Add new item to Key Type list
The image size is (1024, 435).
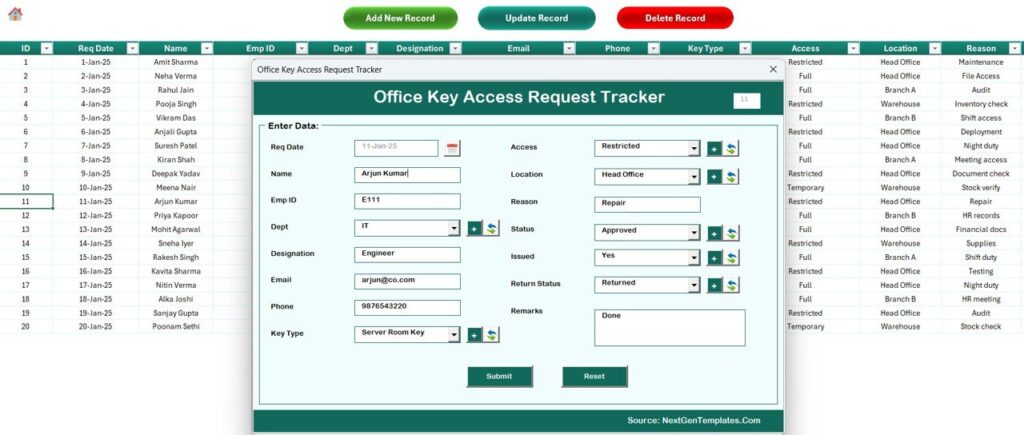[x=475, y=335]
